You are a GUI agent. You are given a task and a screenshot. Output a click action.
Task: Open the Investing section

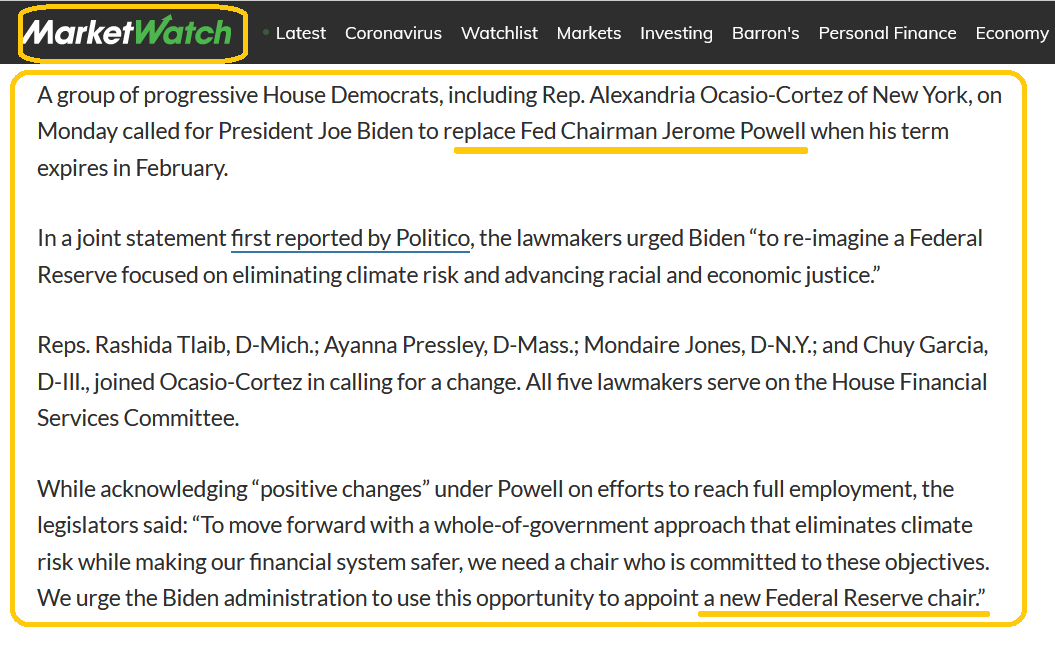click(676, 33)
